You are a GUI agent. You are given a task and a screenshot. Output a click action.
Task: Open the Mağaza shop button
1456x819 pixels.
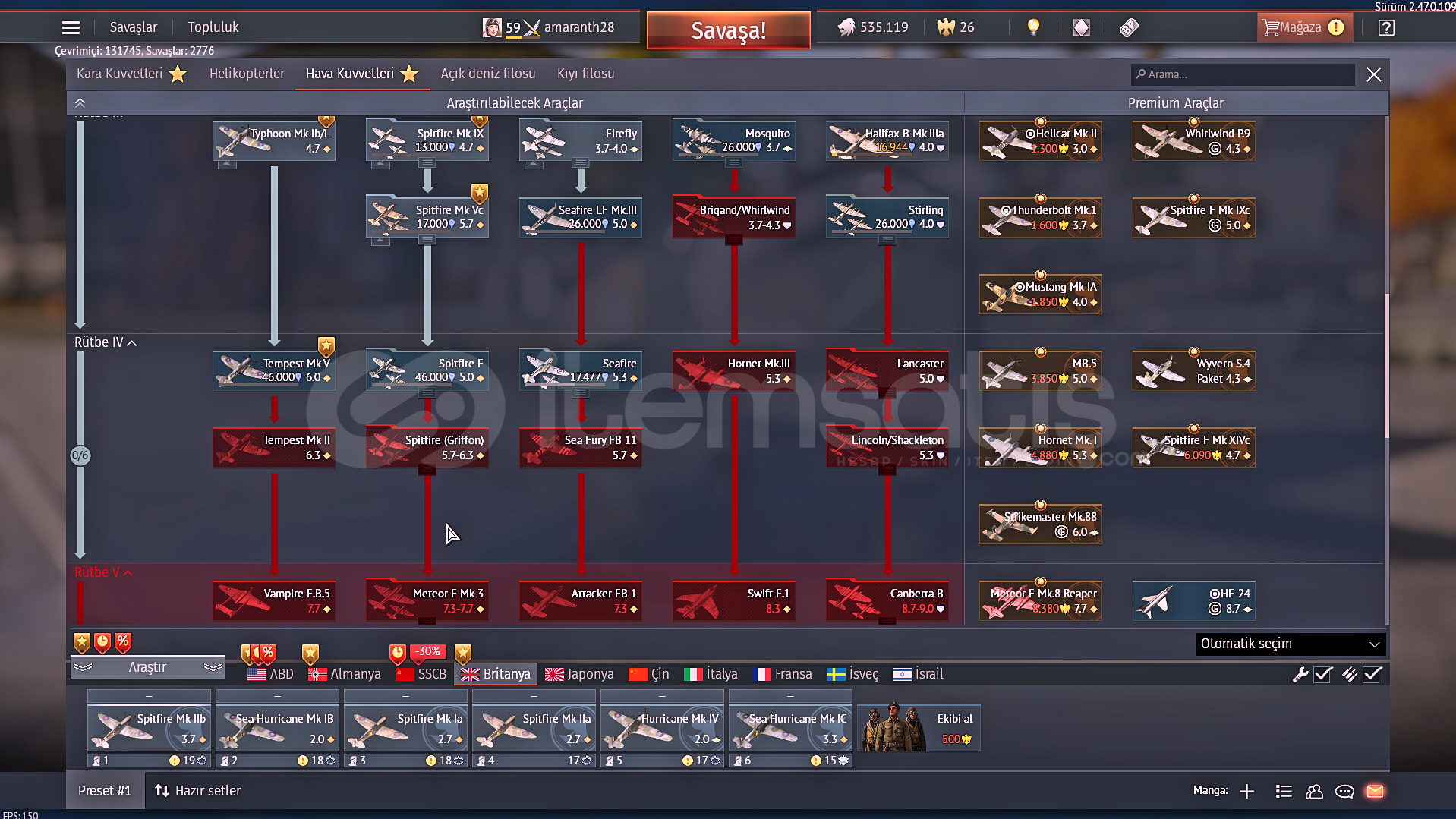click(1304, 27)
